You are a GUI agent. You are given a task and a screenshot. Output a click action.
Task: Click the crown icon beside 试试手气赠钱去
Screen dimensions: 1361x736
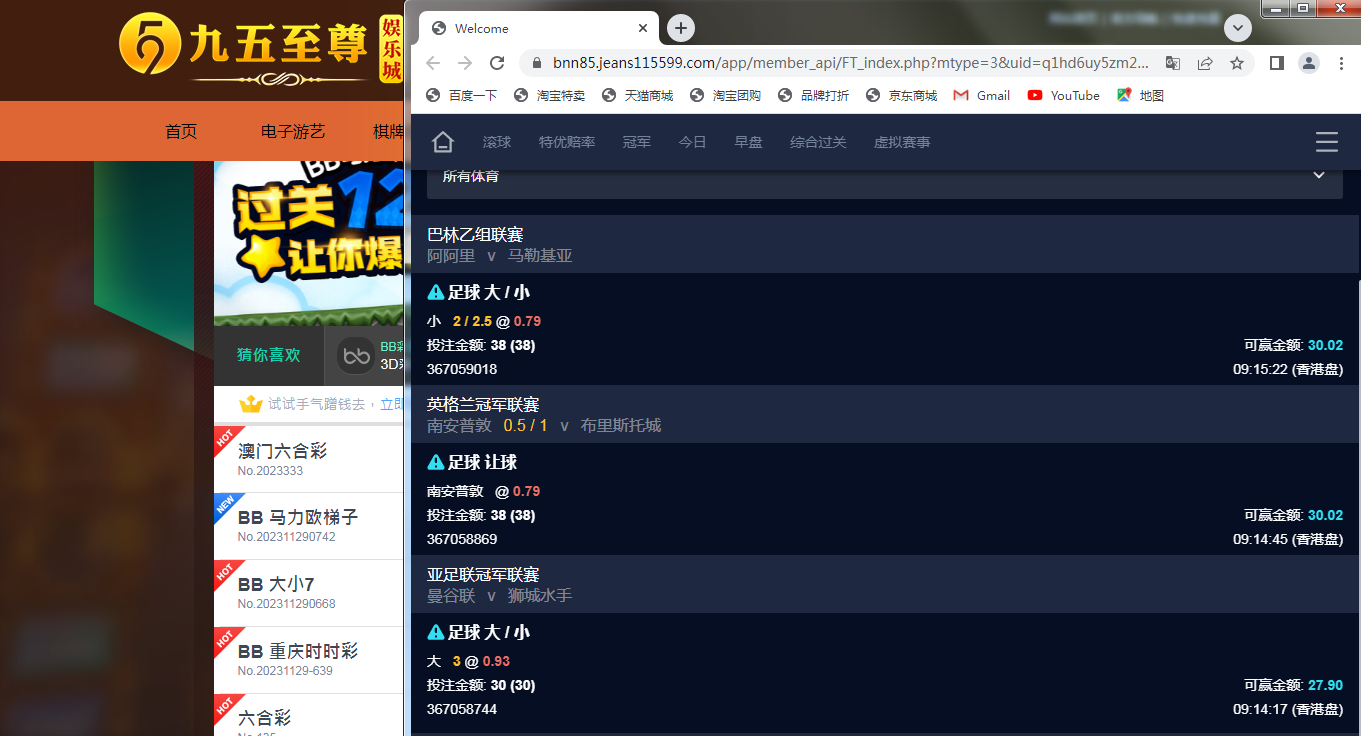(x=250, y=404)
